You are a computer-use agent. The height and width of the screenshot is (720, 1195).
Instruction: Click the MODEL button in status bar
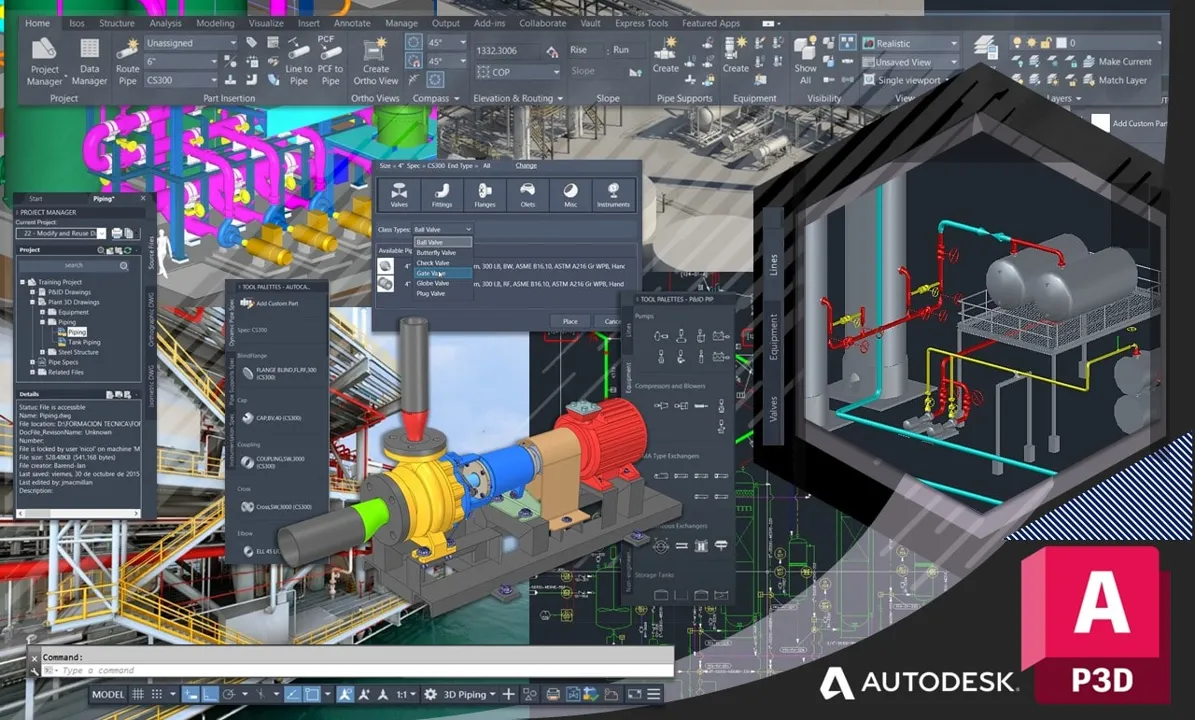(107, 694)
